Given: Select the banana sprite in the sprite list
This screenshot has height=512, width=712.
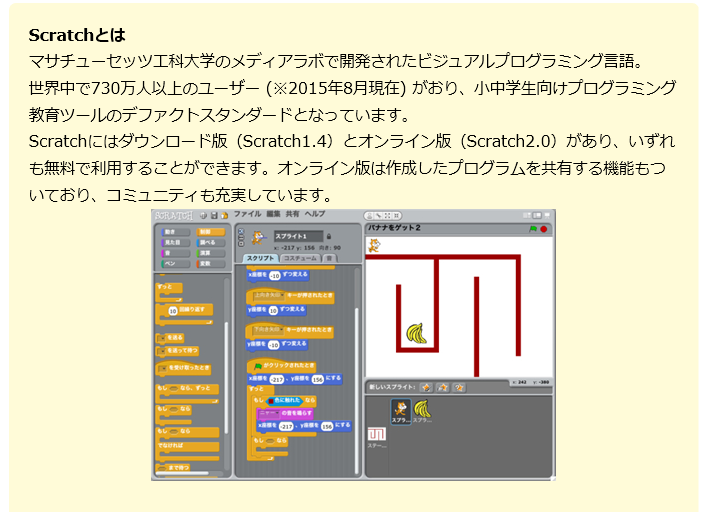Looking at the screenshot, I should [422, 411].
